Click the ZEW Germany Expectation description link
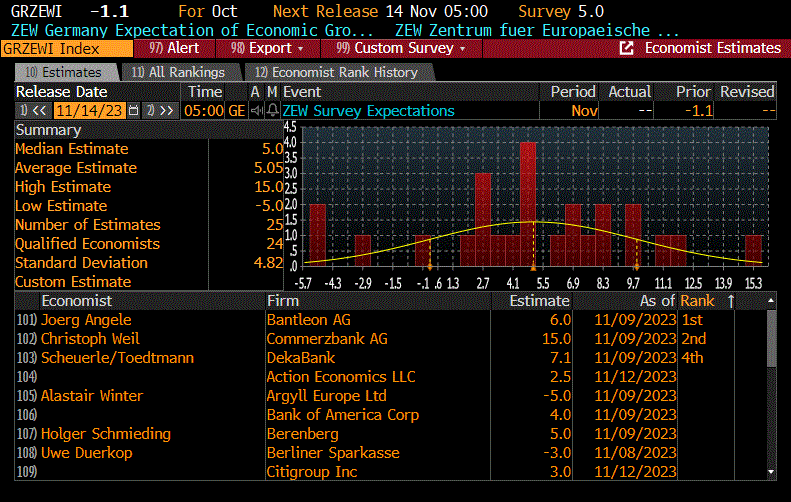The image size is (791, 502). pyautogui.click(x=192, y=30)
